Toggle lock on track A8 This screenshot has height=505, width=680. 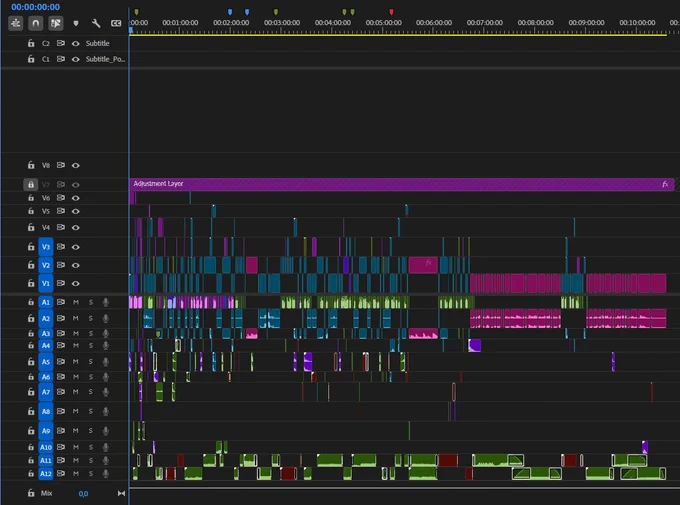(x=31, y=411)
